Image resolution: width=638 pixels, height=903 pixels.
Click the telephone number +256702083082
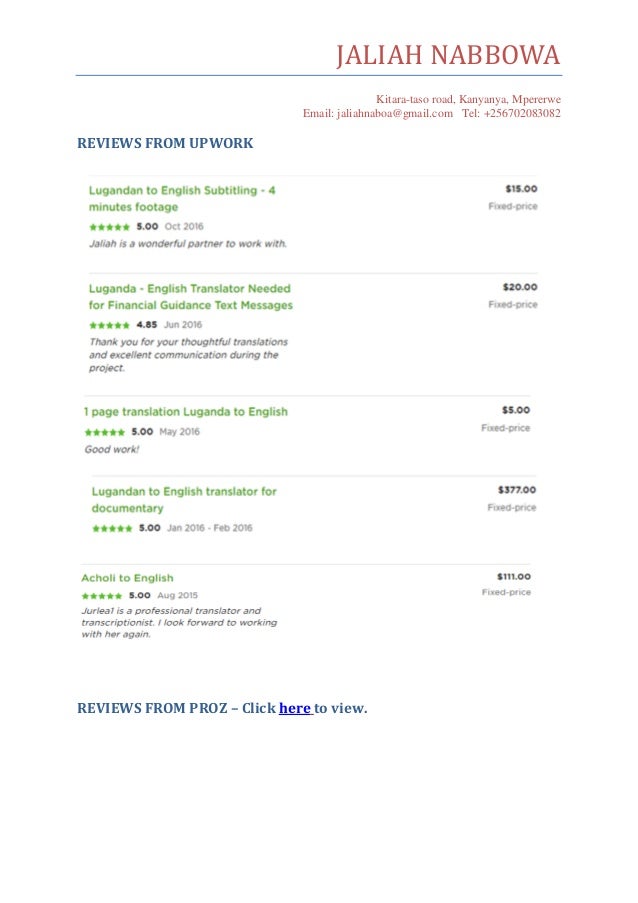click(x=522, y=113)
